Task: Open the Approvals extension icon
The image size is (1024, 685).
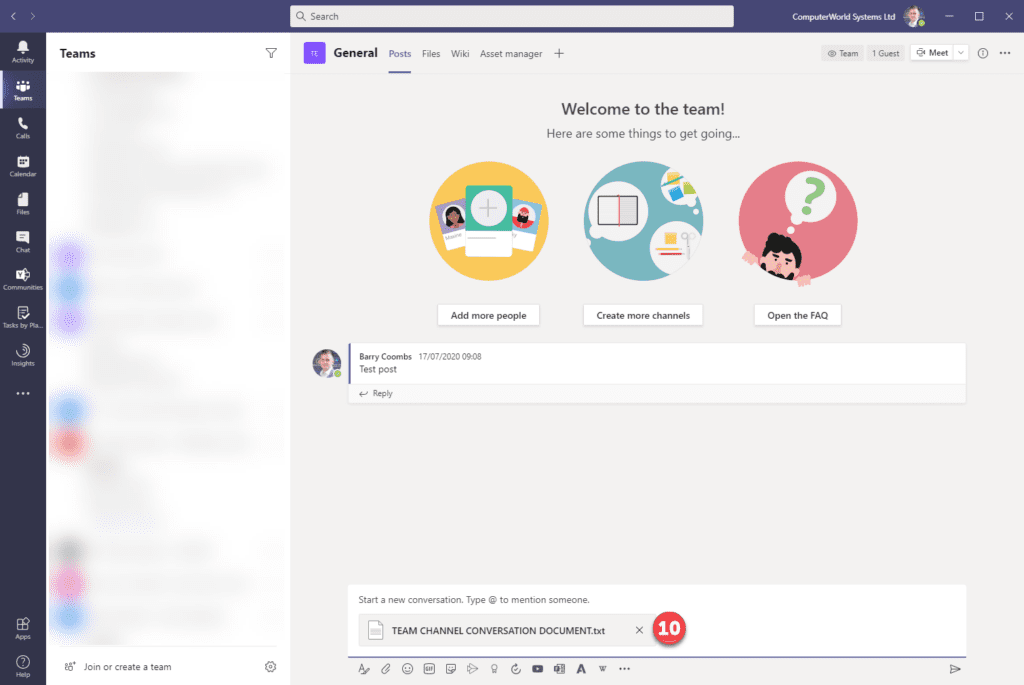Action: tap(516, 669)
